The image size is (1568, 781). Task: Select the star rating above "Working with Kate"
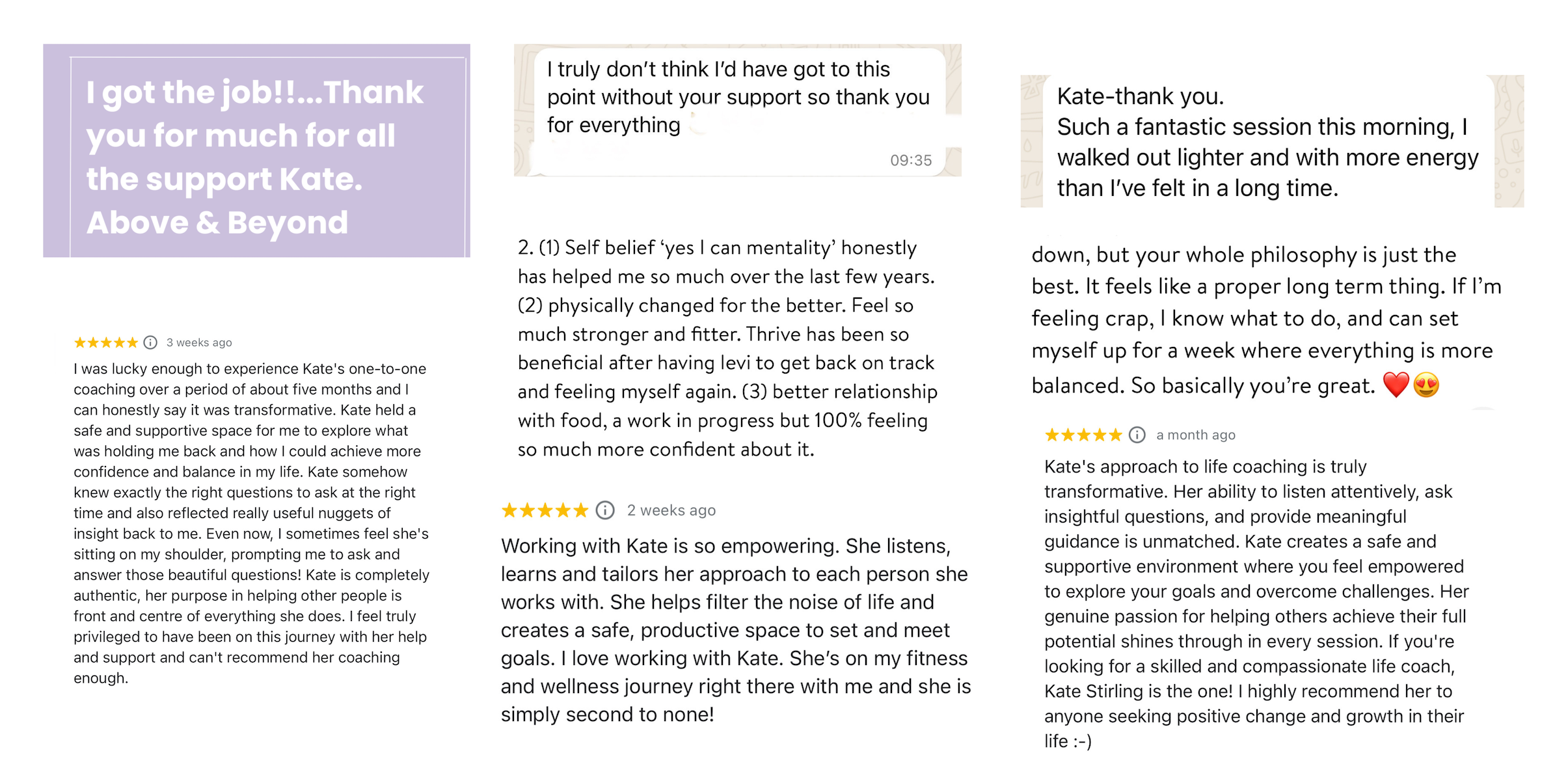545,510
